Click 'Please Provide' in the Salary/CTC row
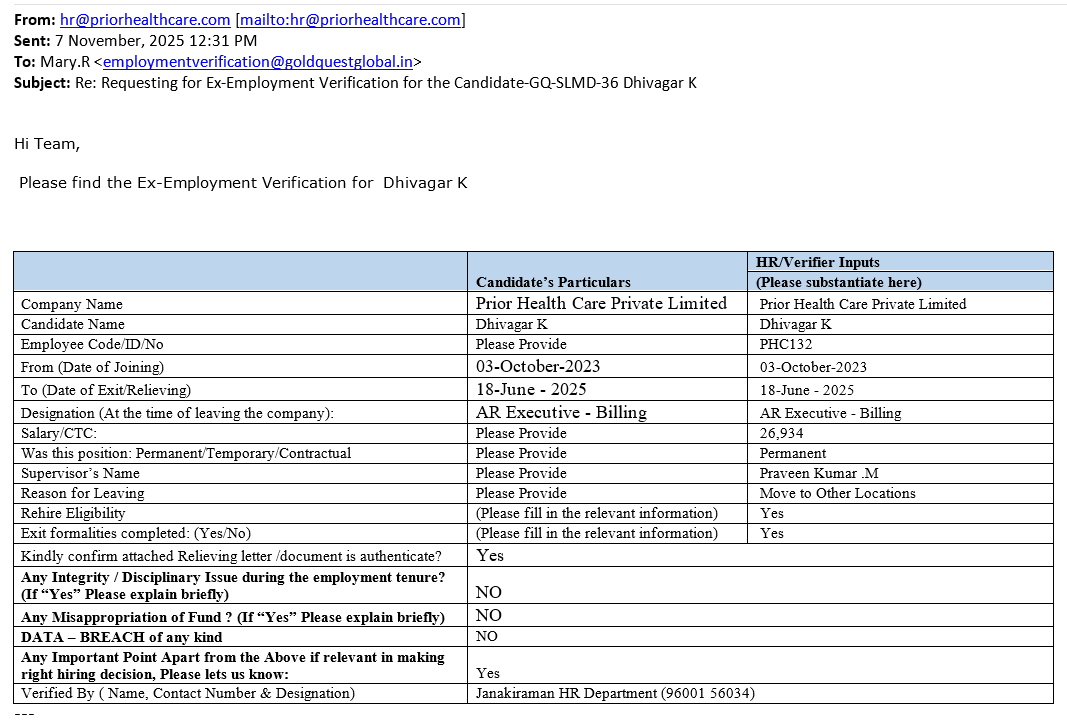 coord(521,433)
